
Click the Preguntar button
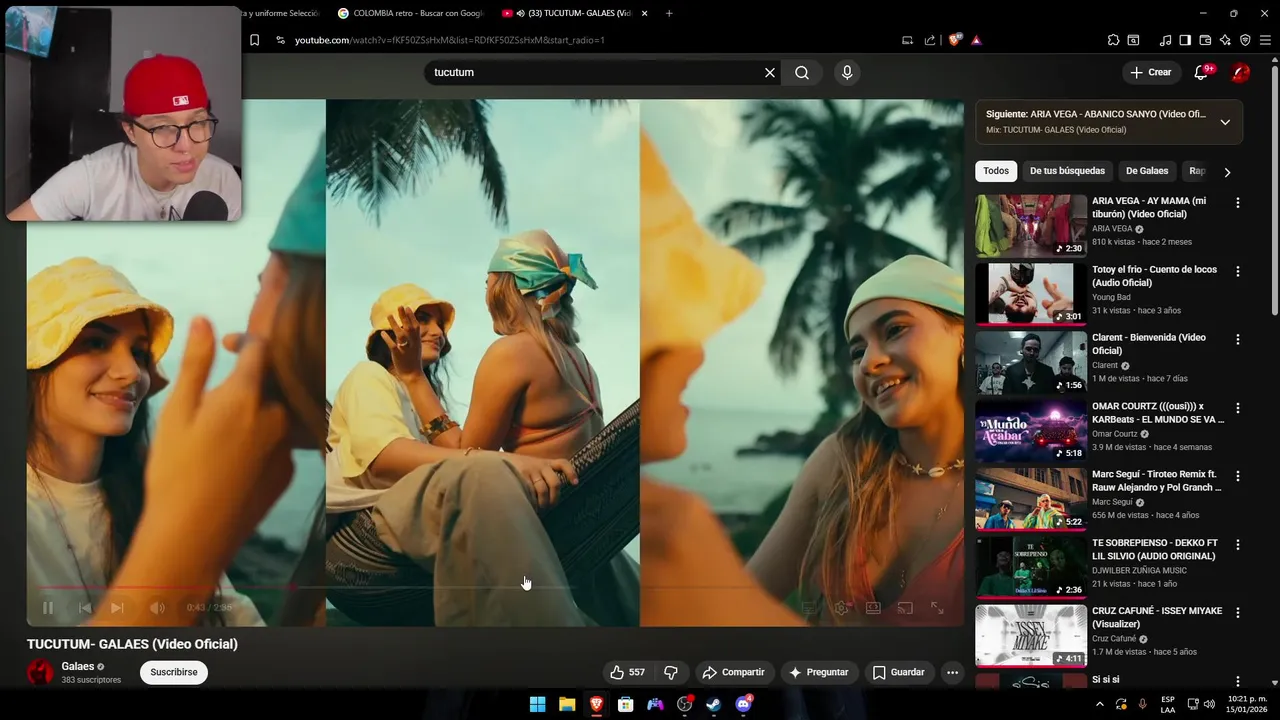[818, 672]
